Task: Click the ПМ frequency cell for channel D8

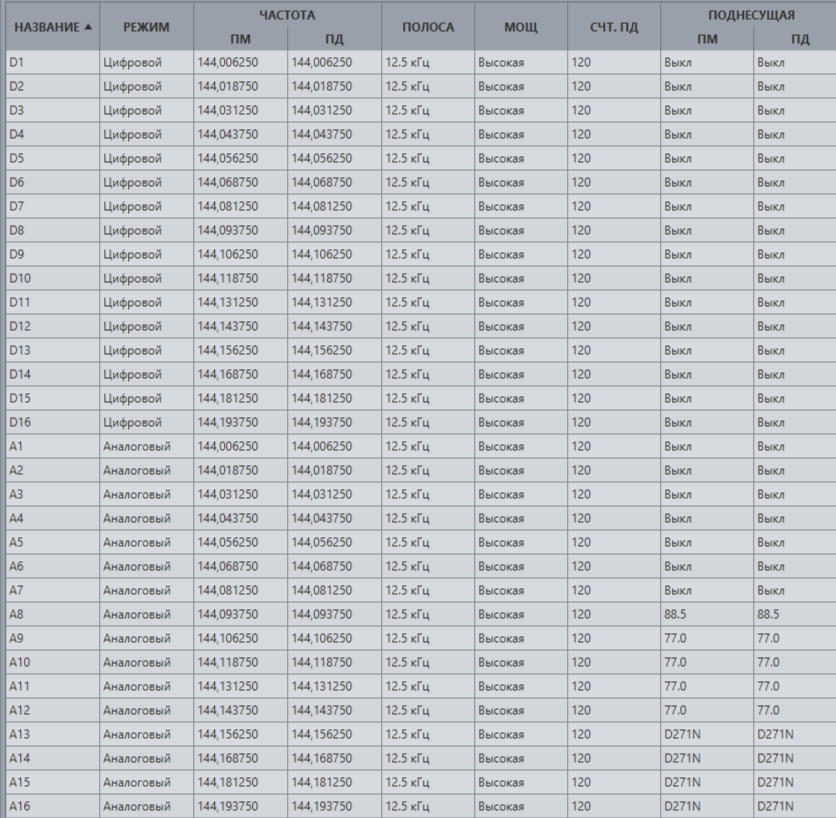Action: (x=240, y=230)
